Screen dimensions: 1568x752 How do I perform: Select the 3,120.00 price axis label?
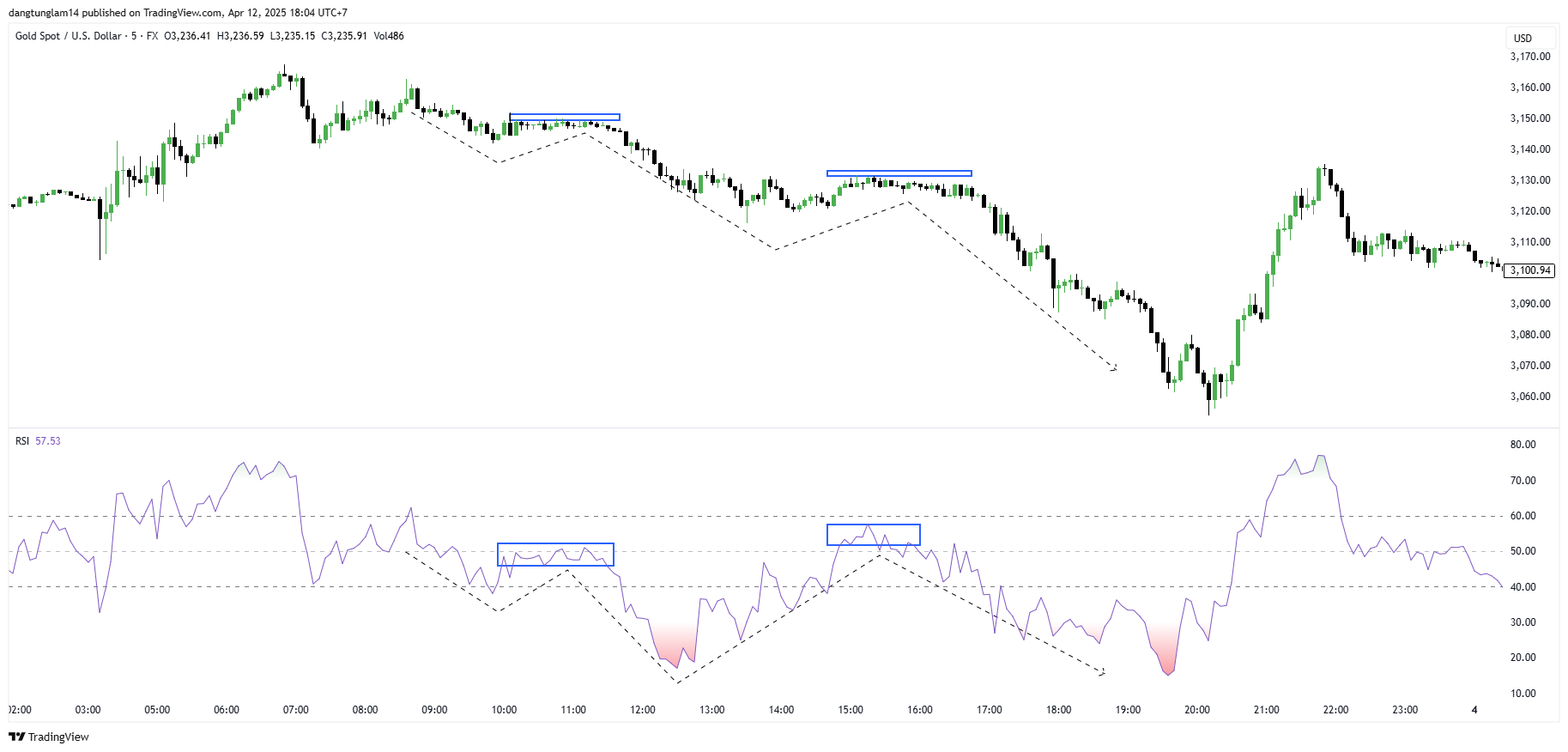pyautogui.click(x=1530, y=211)
